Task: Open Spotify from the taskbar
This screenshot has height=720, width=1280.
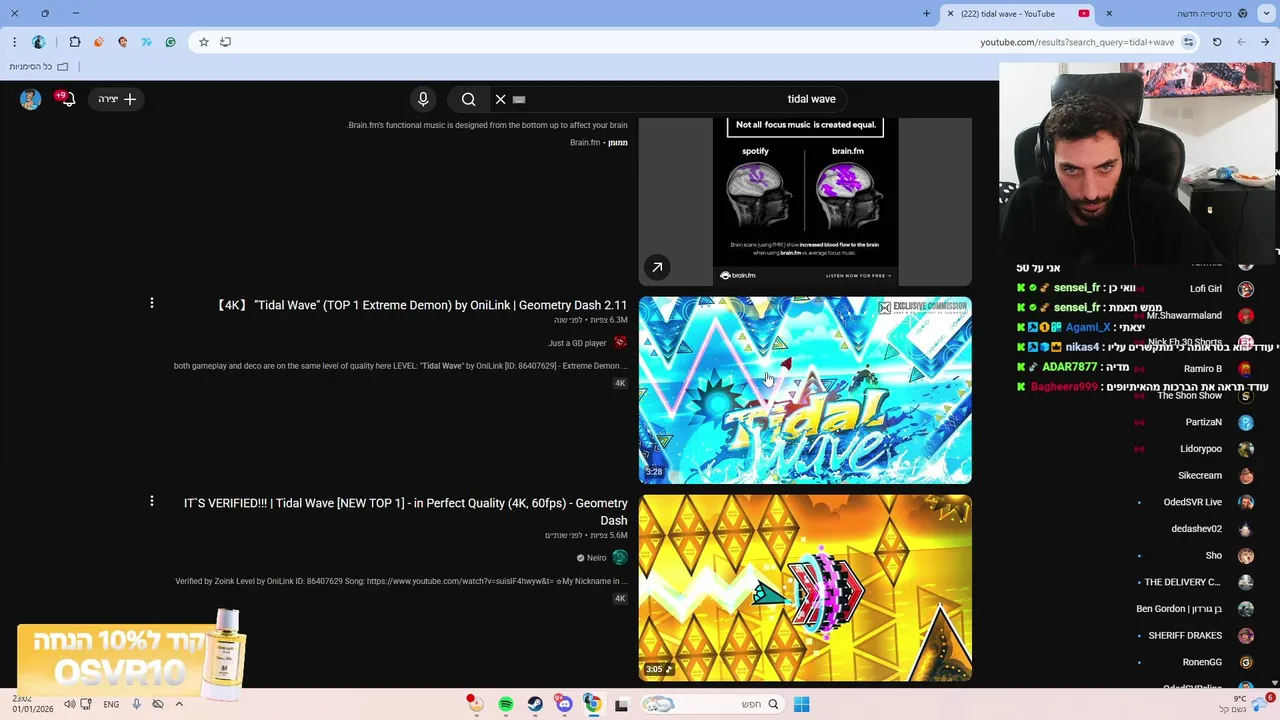Action: (x=506, y=705)
